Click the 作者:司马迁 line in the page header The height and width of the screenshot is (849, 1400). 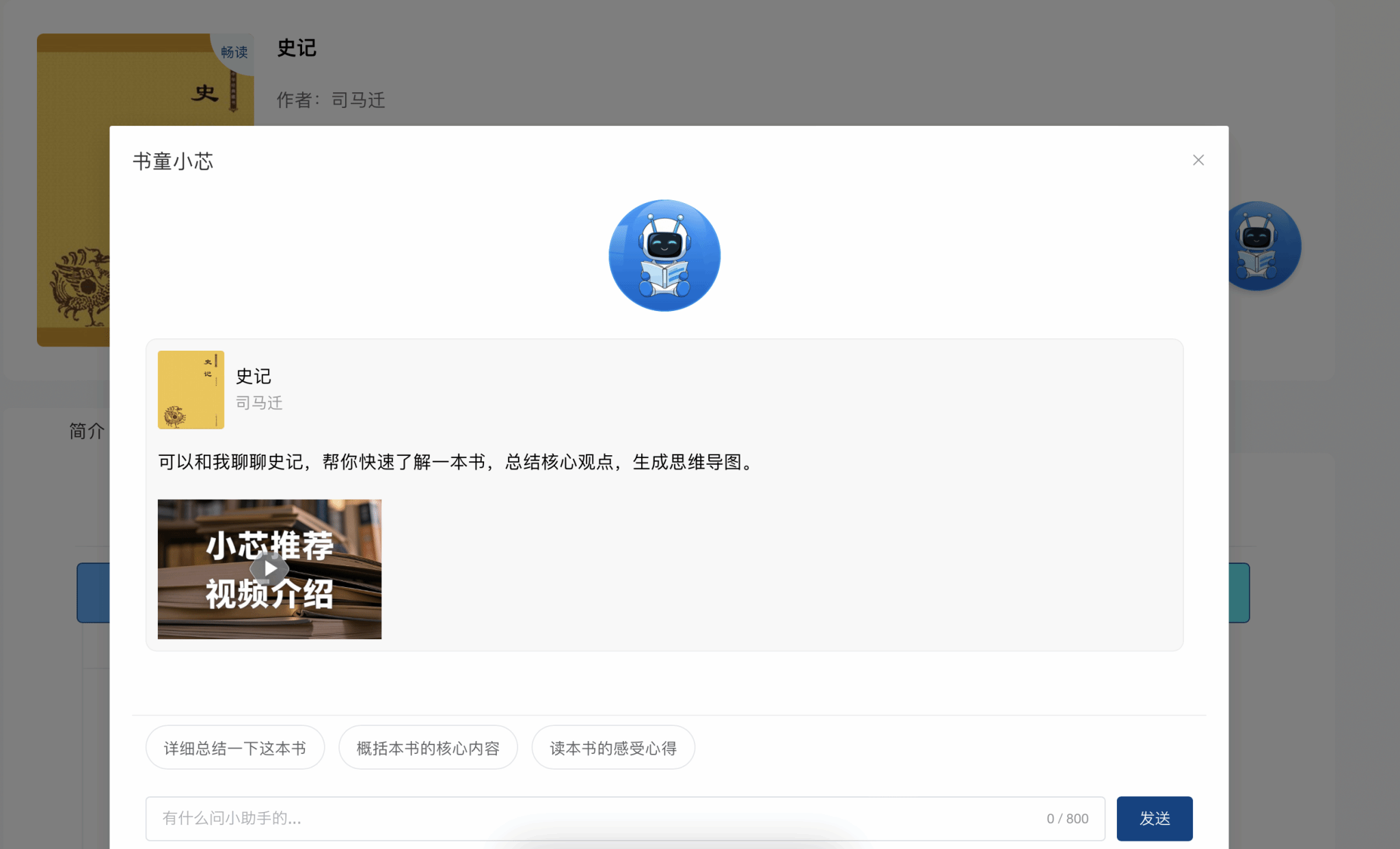[331, 100]
